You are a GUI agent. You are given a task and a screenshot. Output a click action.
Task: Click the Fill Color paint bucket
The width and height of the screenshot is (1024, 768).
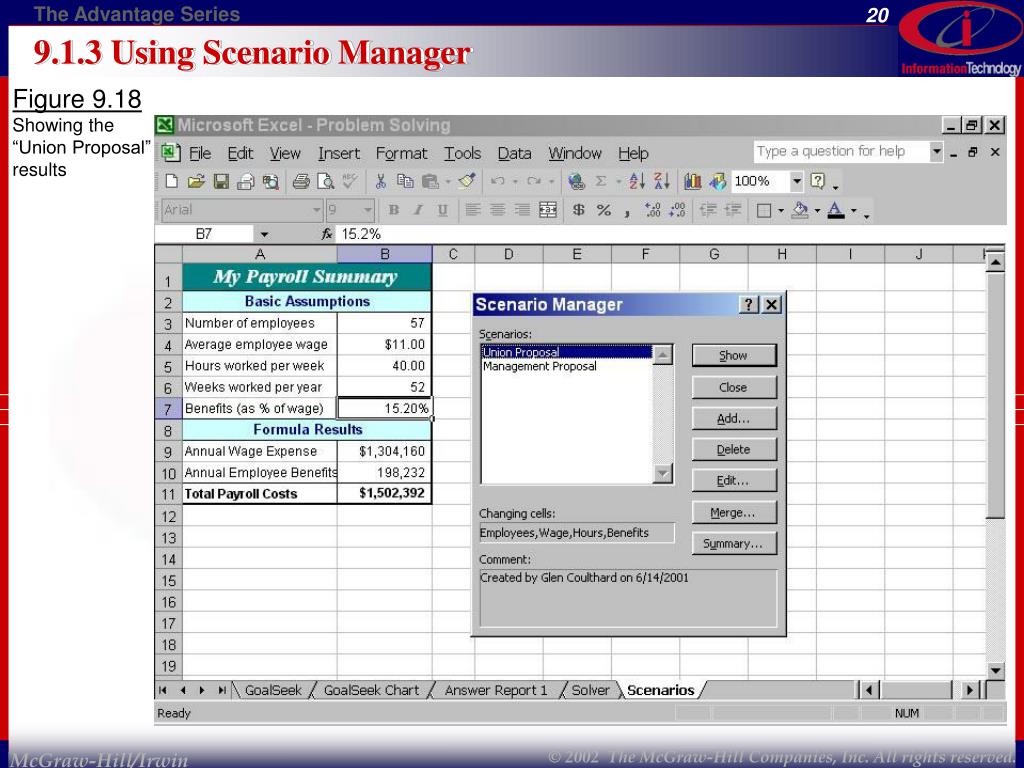point(801,210)
